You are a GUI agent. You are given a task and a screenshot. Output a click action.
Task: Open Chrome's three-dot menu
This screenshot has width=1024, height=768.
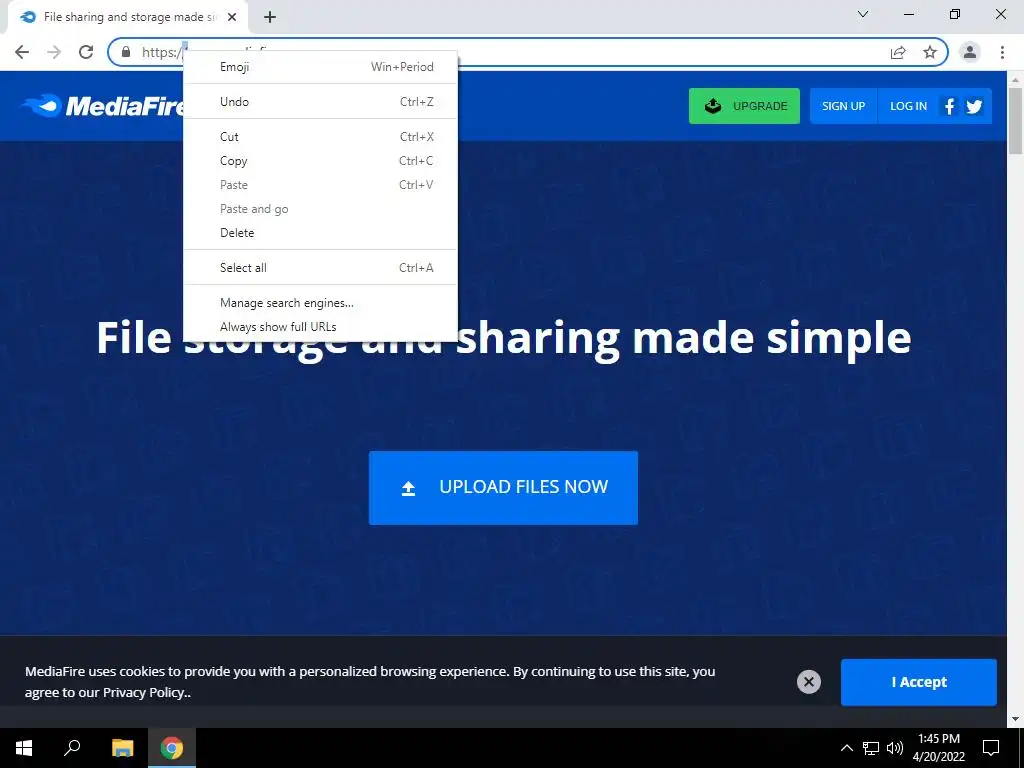coord(1002,52)
